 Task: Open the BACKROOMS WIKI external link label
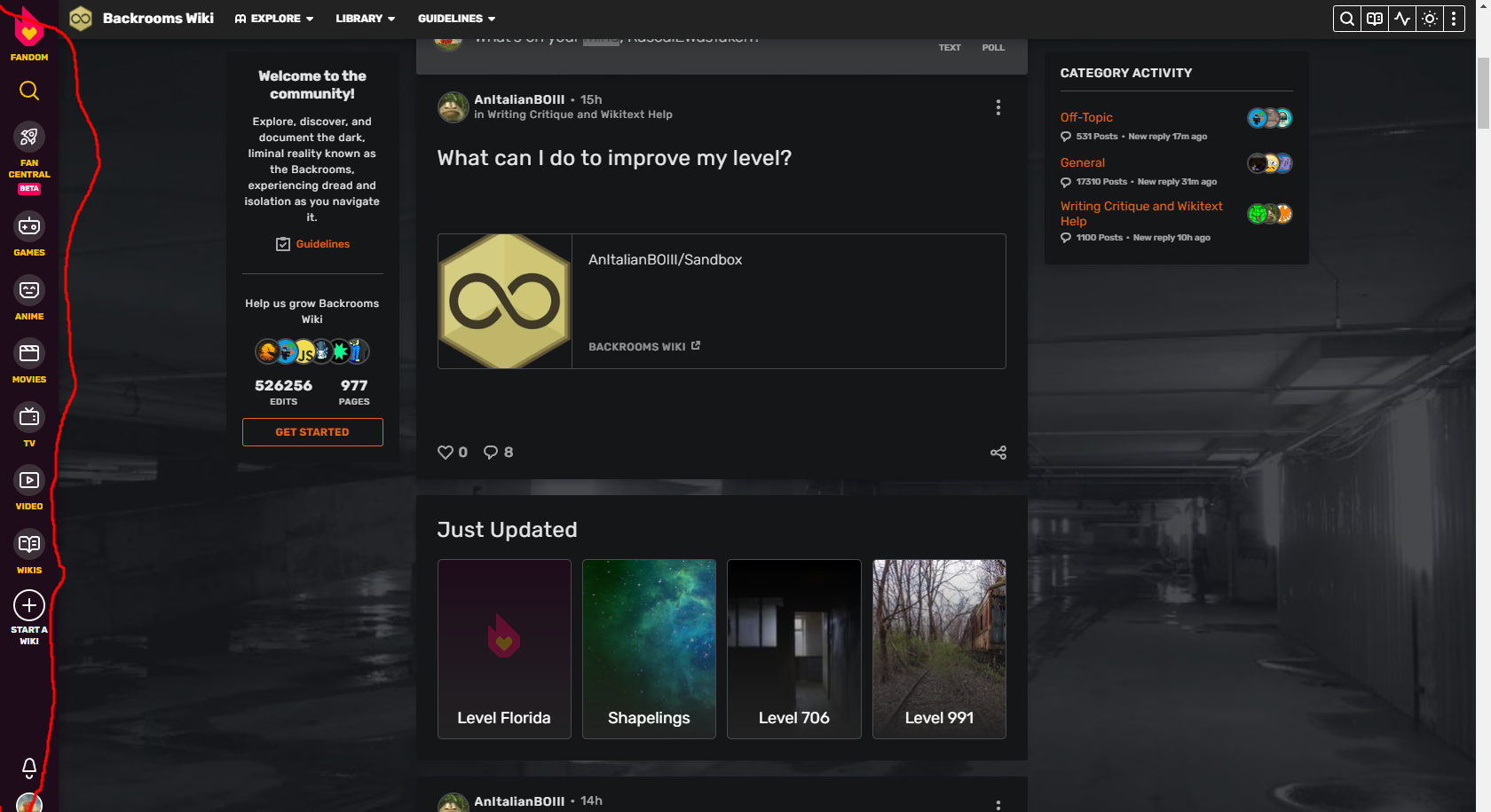point(644,347)
